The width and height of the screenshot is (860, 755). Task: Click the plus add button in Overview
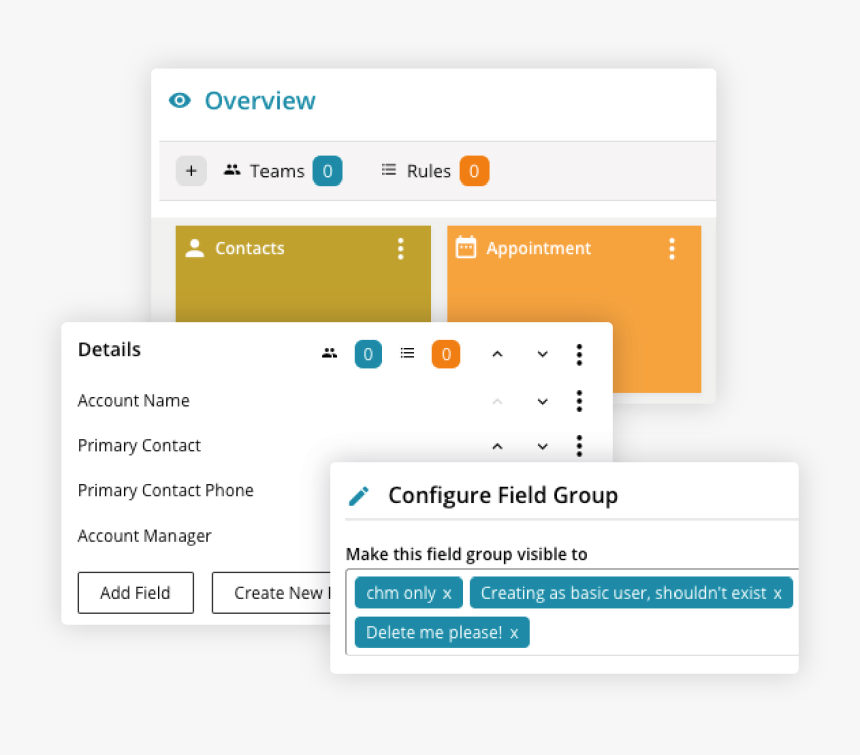(x=191, y=171)
